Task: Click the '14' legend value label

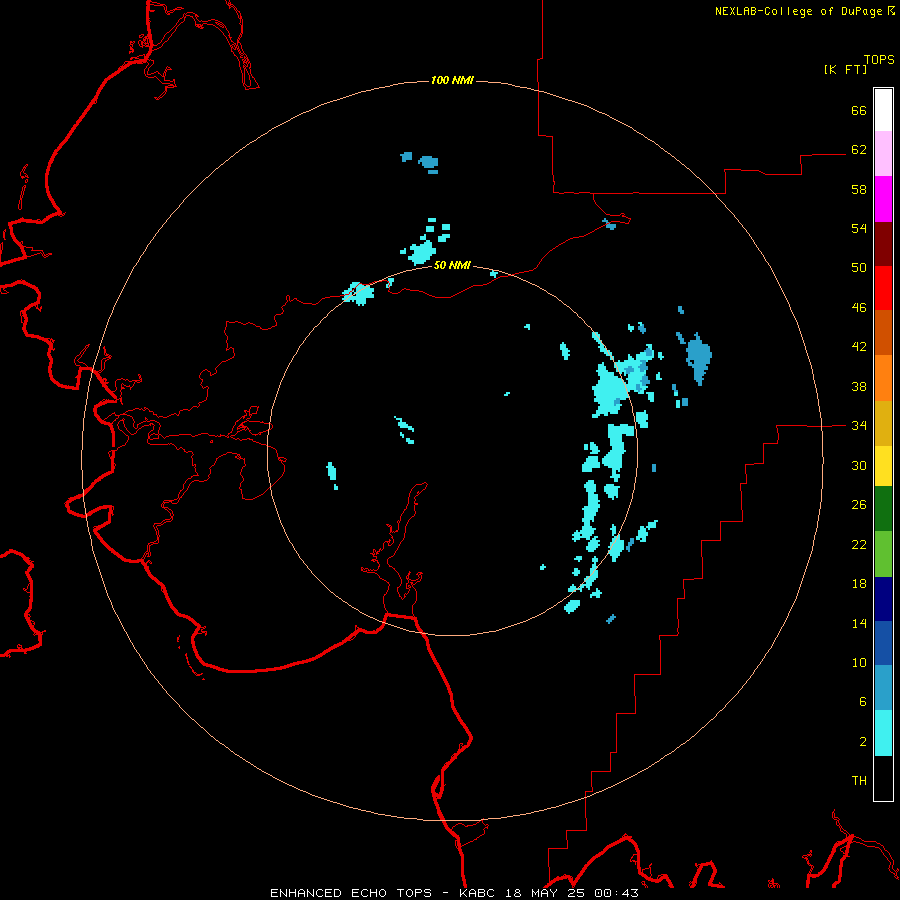Action: tap(859, 623)
